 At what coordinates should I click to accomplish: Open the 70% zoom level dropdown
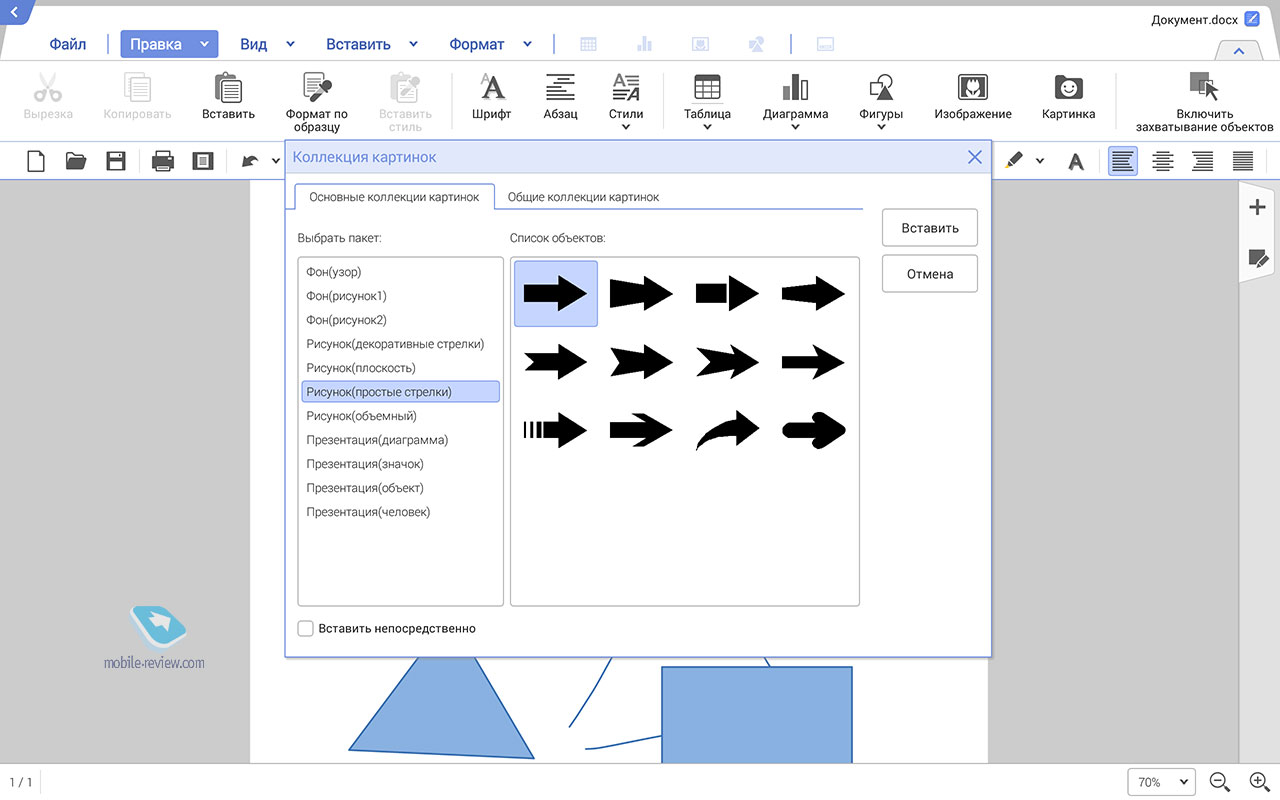(x=1161, y=782)
